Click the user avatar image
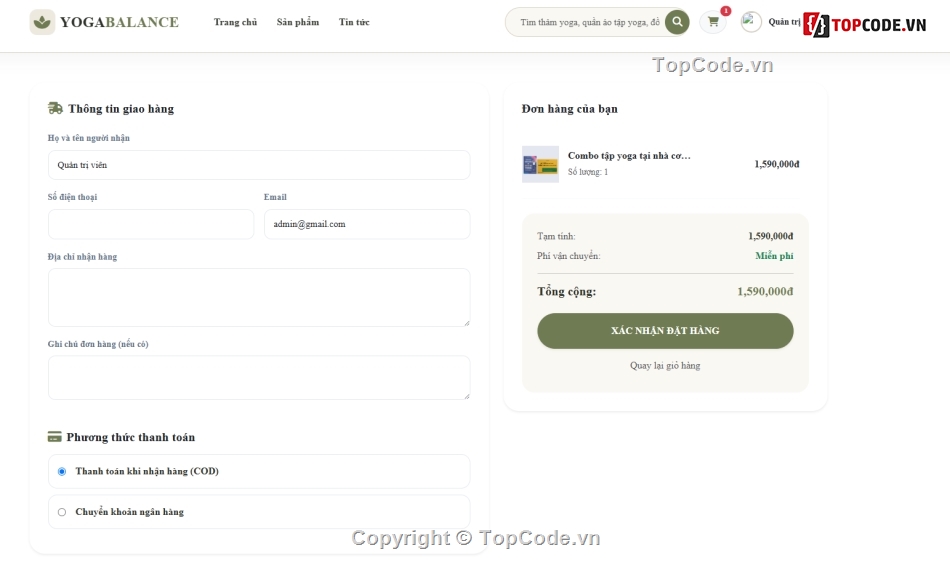Viewport: 950px width, 566px height. [751, 22]
